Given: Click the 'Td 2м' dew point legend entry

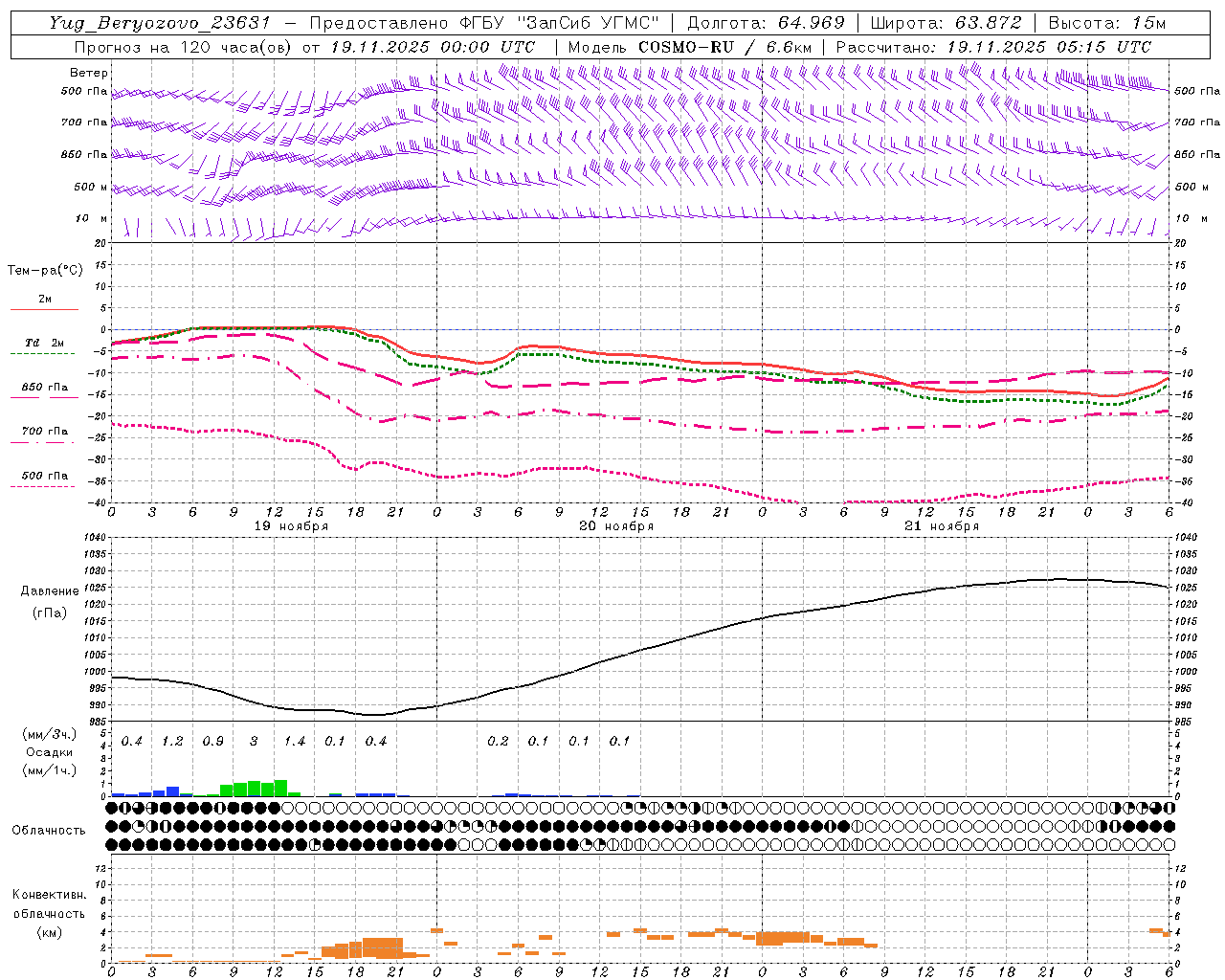Looking at the screenshot, I should point(44,343).
